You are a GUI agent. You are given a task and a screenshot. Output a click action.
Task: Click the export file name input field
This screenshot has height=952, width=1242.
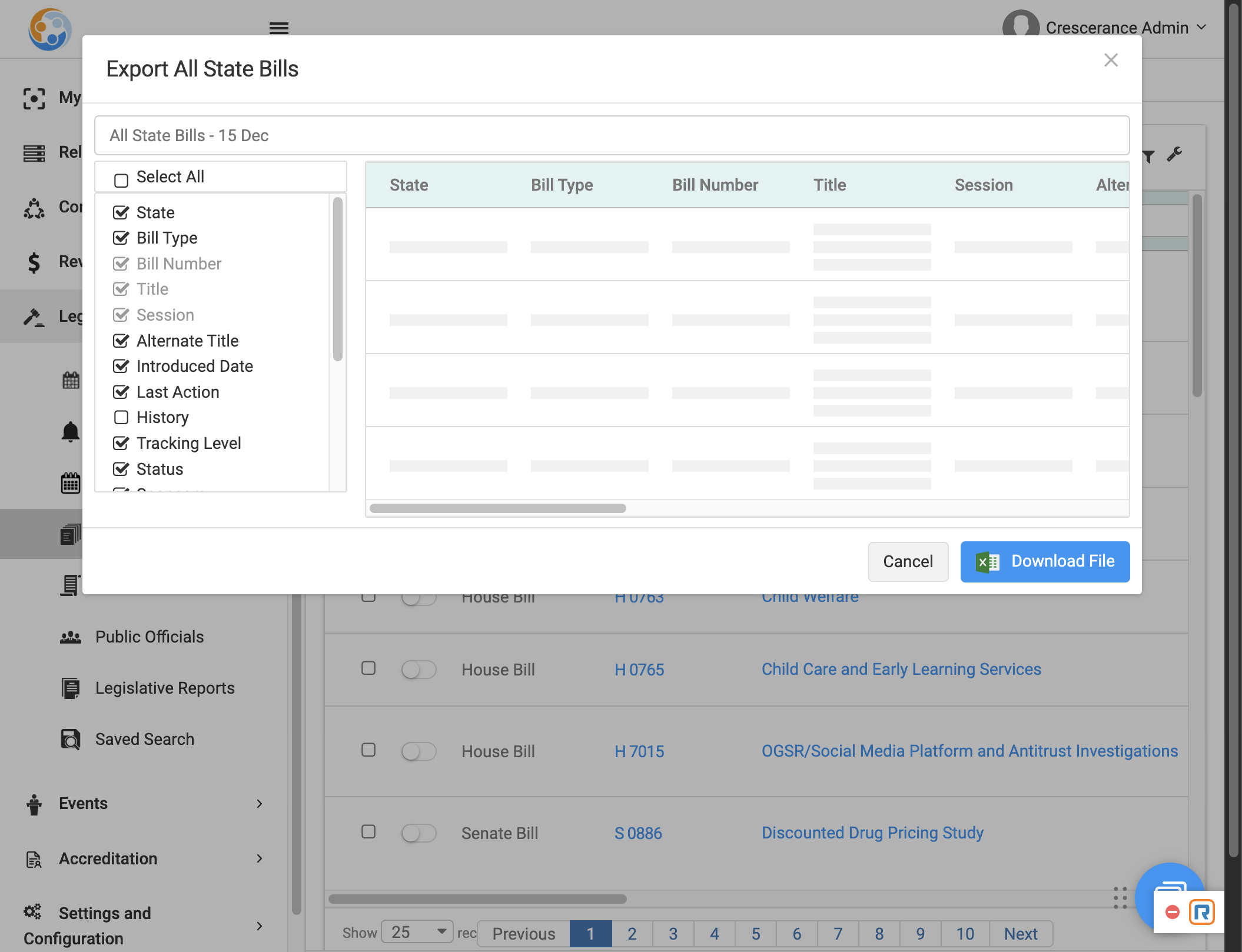612,136
